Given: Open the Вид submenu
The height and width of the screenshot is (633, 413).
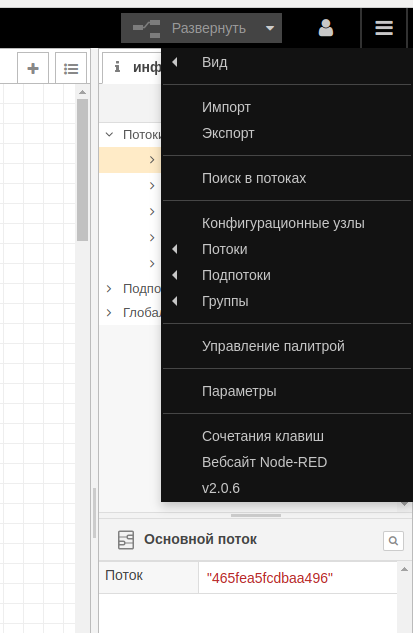Looking at the screenshot, I should [287, 62].
